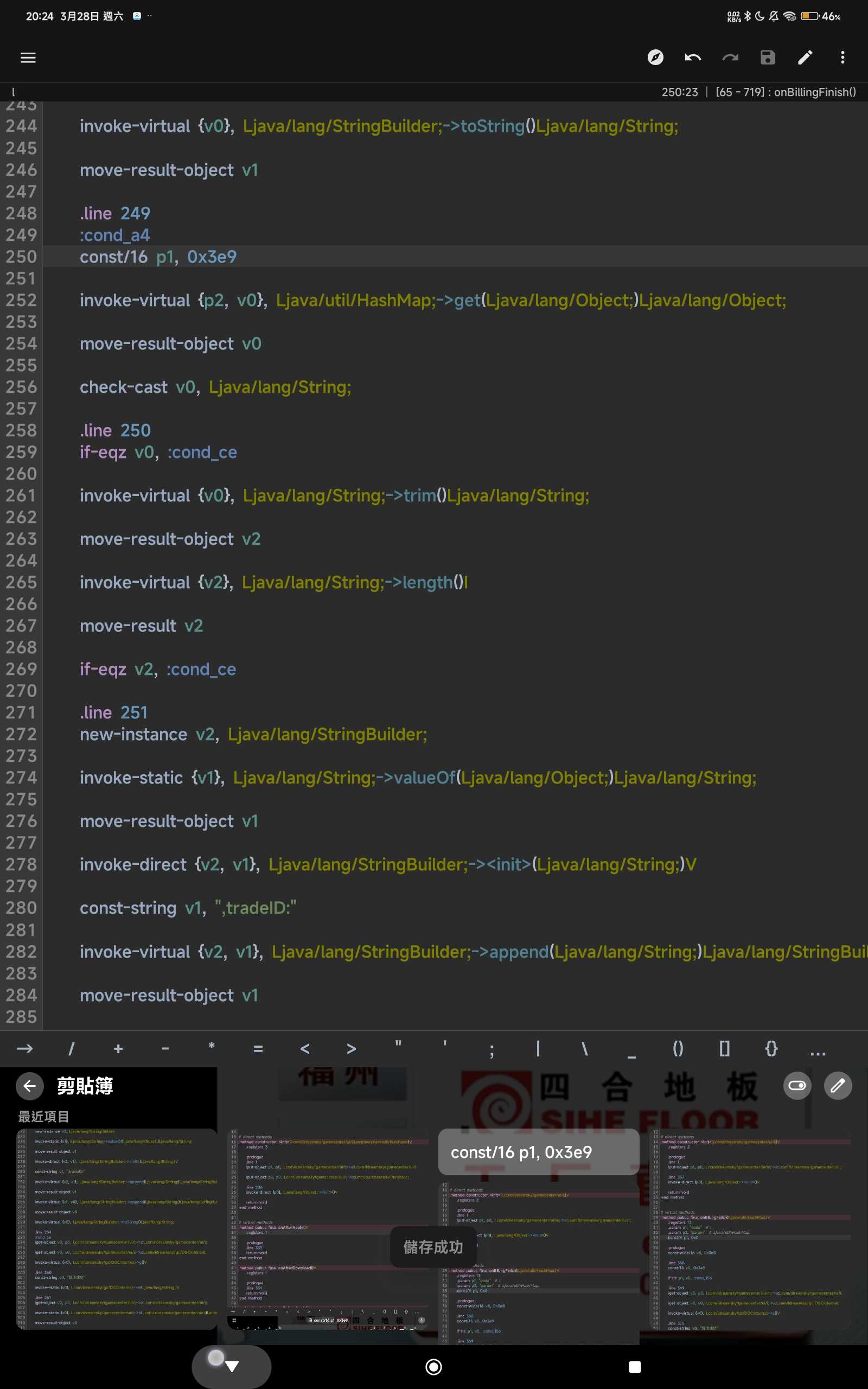
Task: Go back from clipboard panel
Action: [30, 1085]
